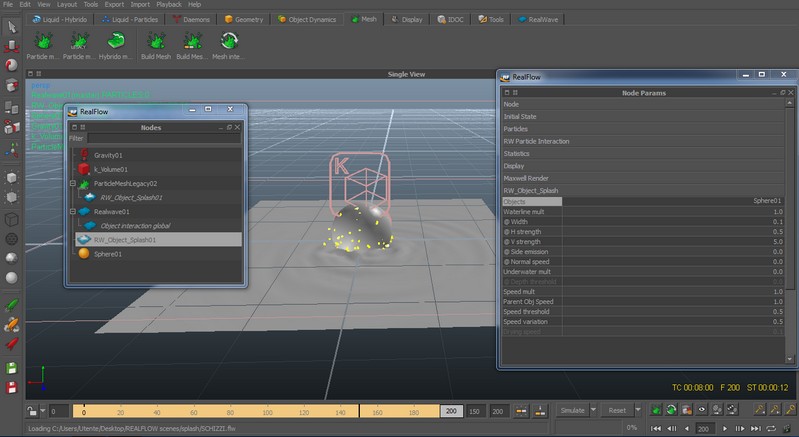Expand the Particles parameter section
799x437 pixels.
coord(643,129)
